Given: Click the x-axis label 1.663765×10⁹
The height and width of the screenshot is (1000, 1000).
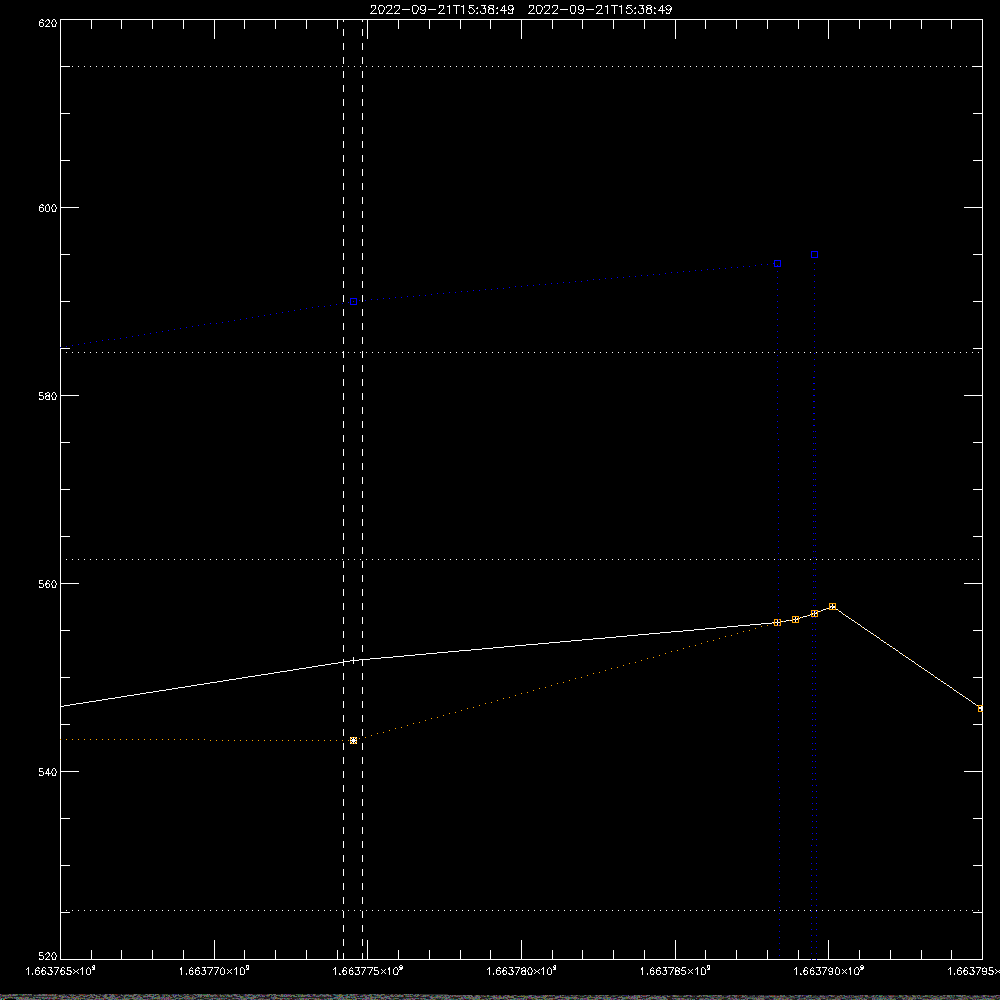Looking at the screenshot, I should coord(61,971).
